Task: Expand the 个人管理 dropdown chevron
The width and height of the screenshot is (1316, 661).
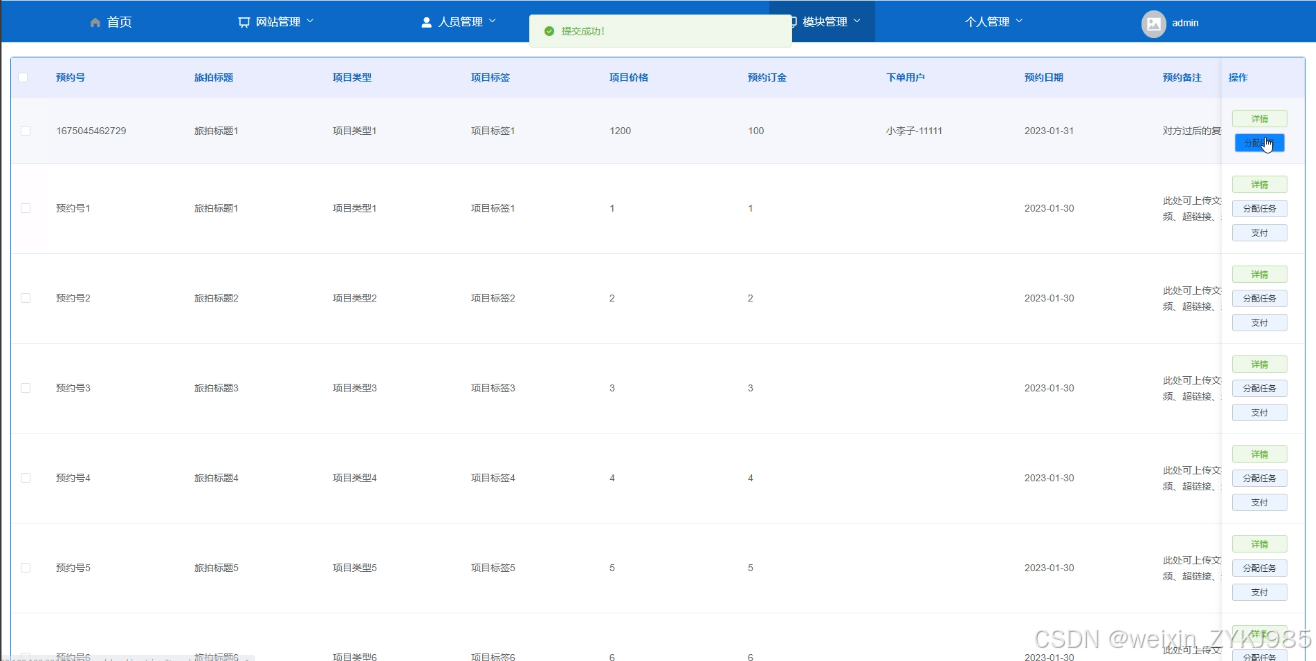Action: (1019, 21)
